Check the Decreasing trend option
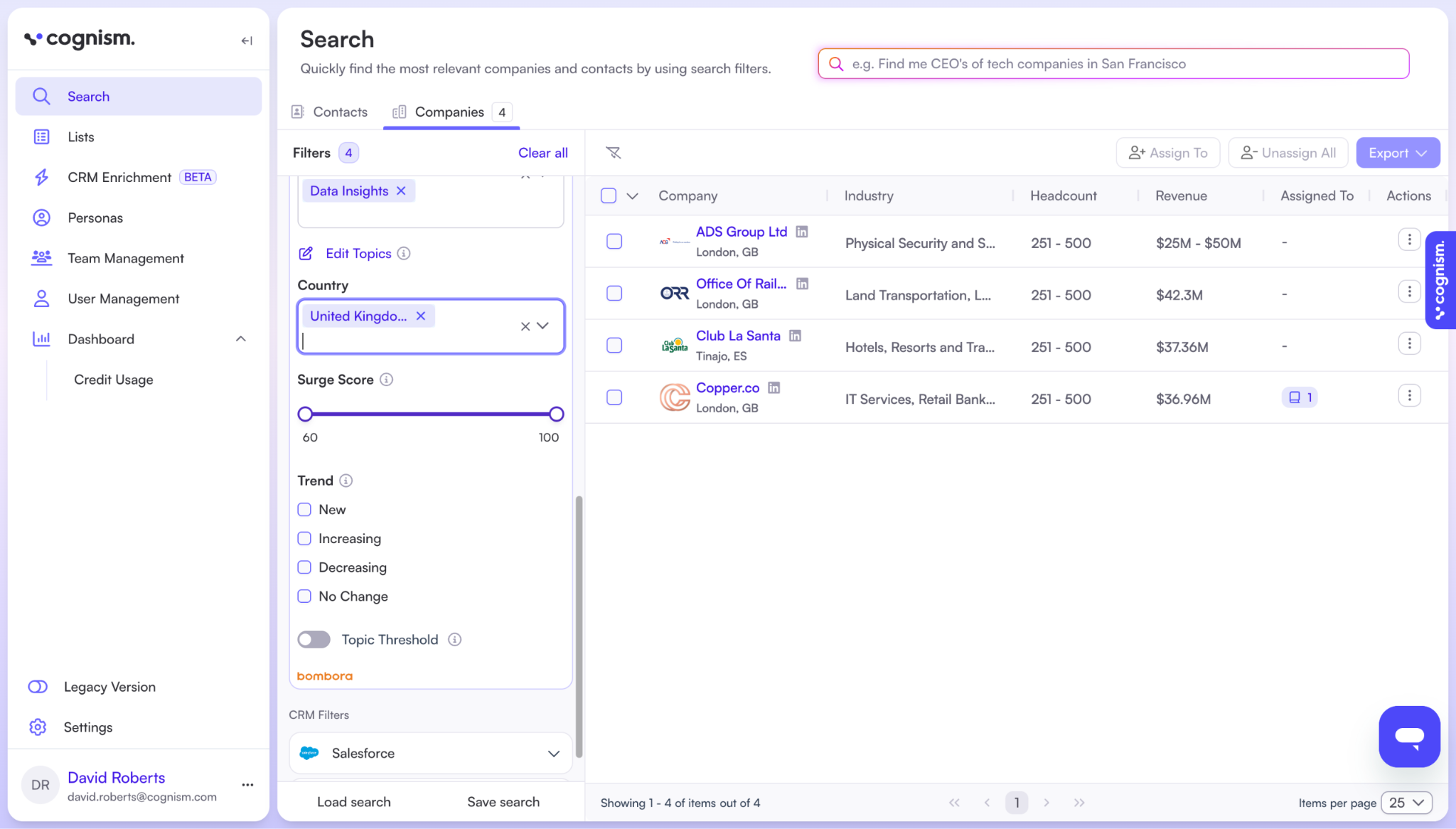 304,567
